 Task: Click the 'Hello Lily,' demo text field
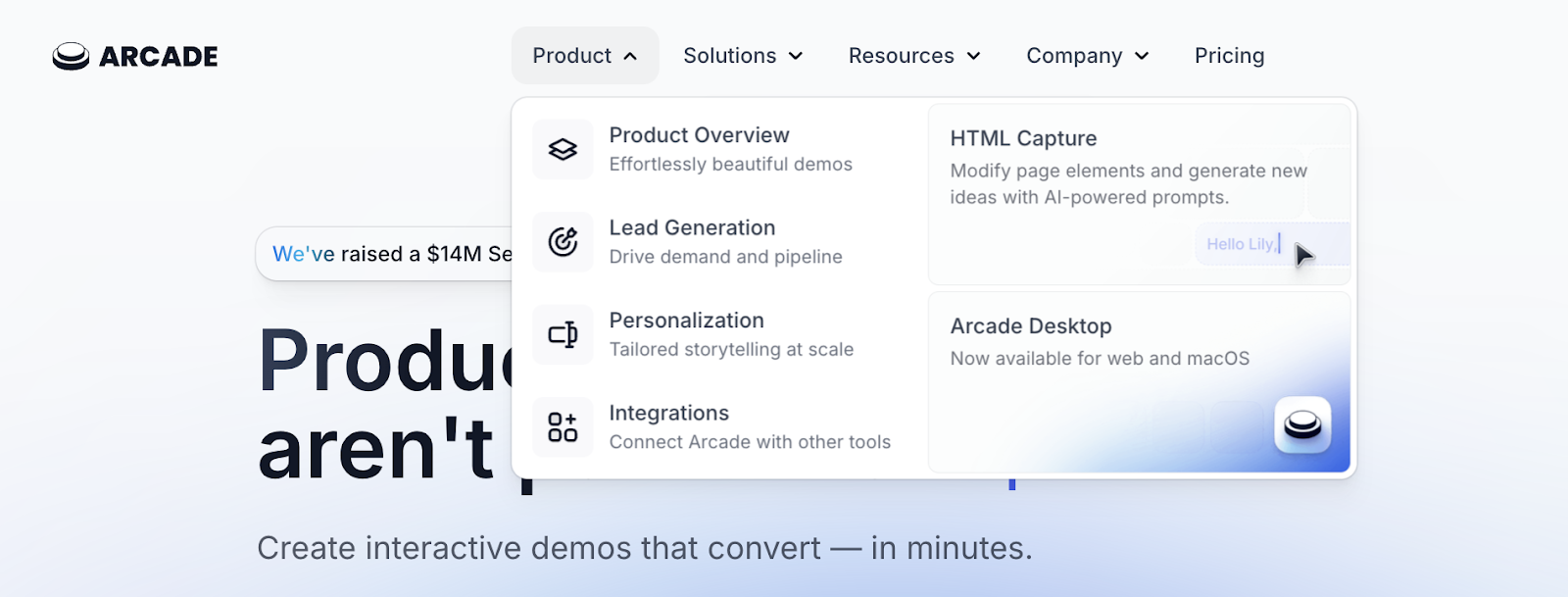[1272, 243]
